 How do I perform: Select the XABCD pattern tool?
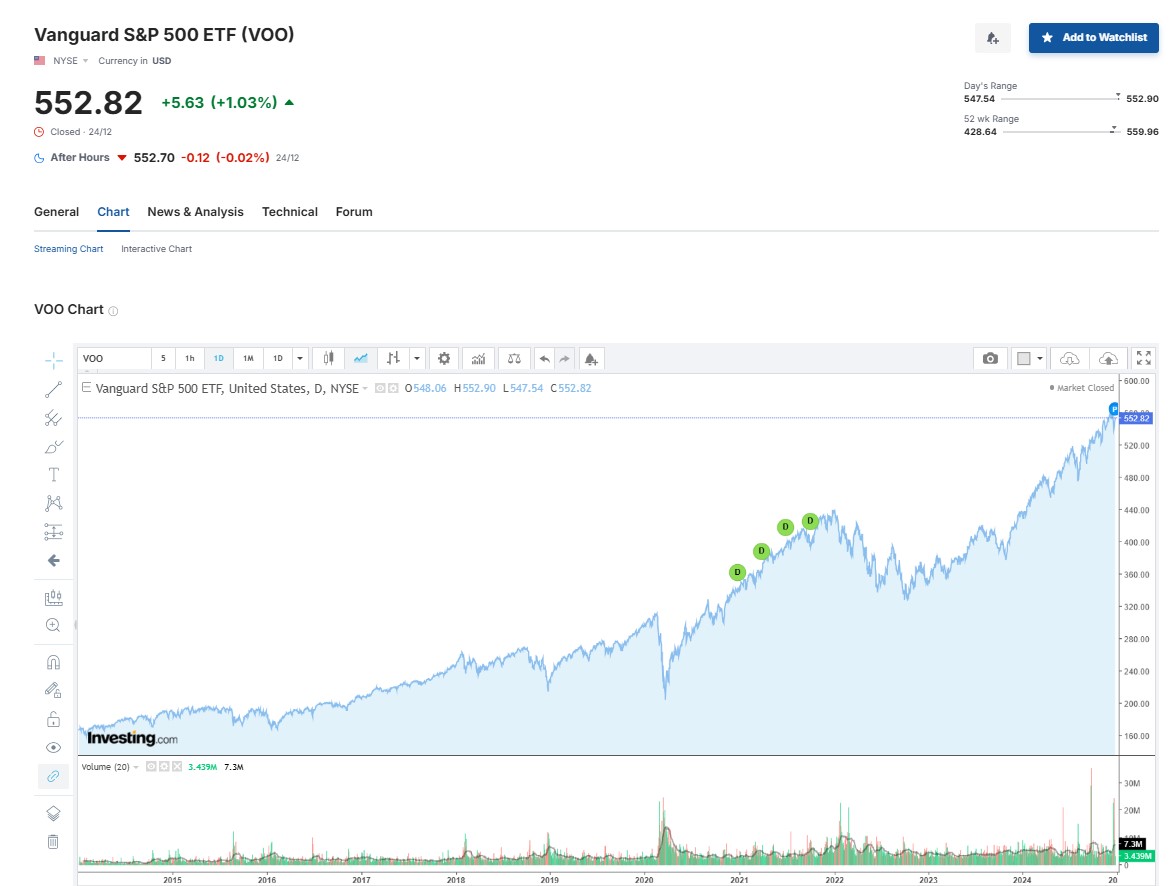(x=54, y=503)
